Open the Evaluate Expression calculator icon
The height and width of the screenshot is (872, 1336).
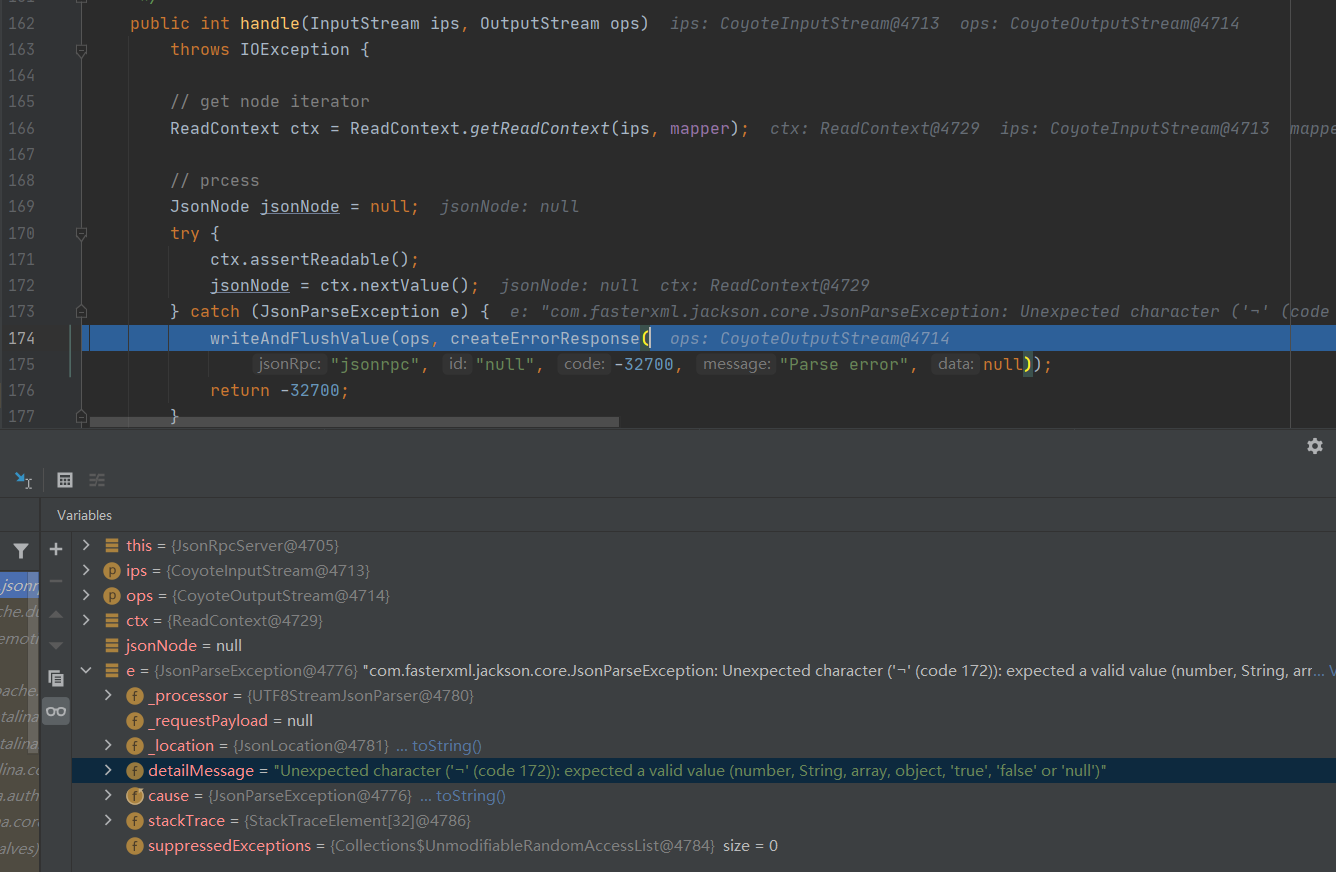[x=65, y=480]
